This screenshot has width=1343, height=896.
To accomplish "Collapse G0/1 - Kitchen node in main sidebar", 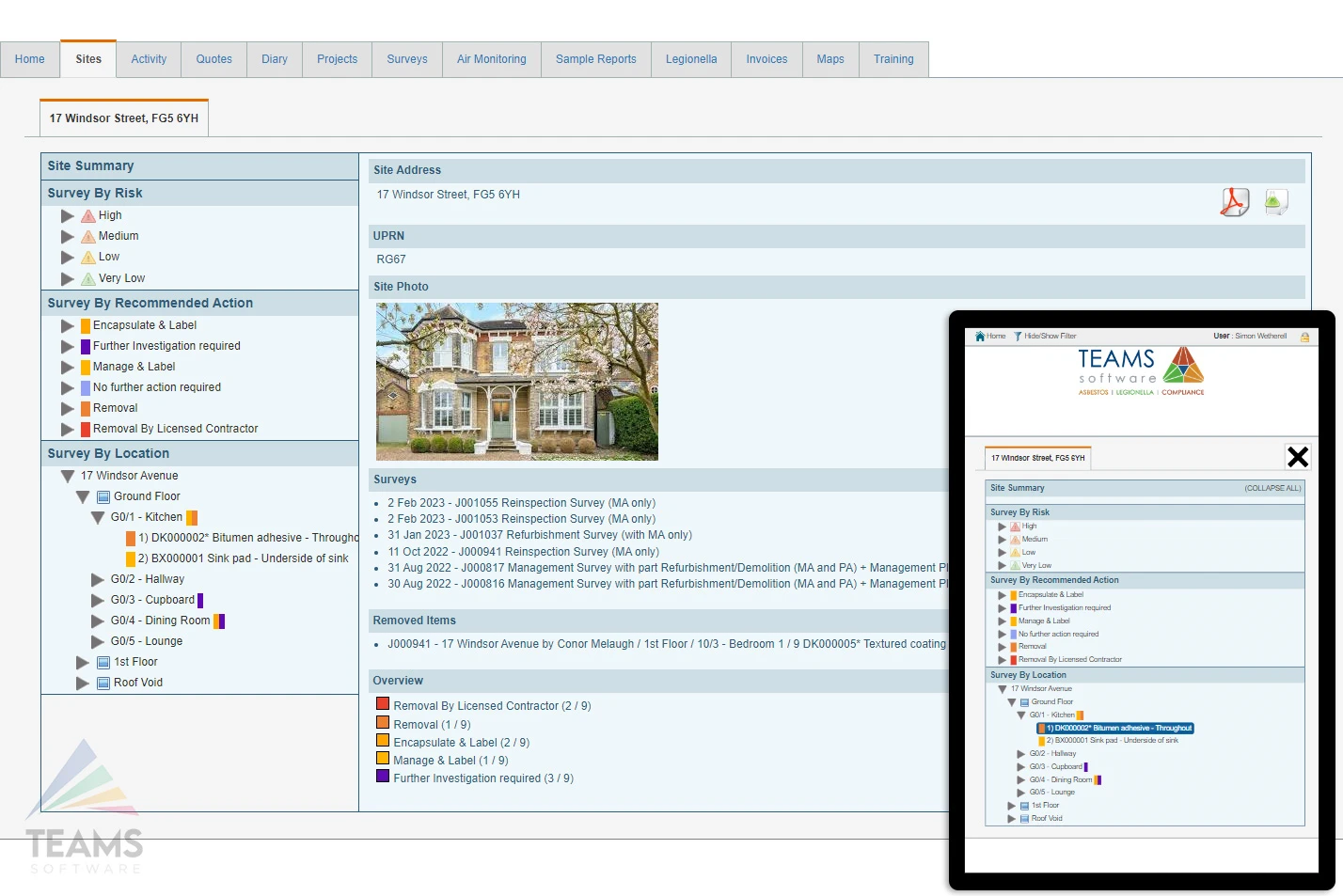I will [x=98, y=518].
